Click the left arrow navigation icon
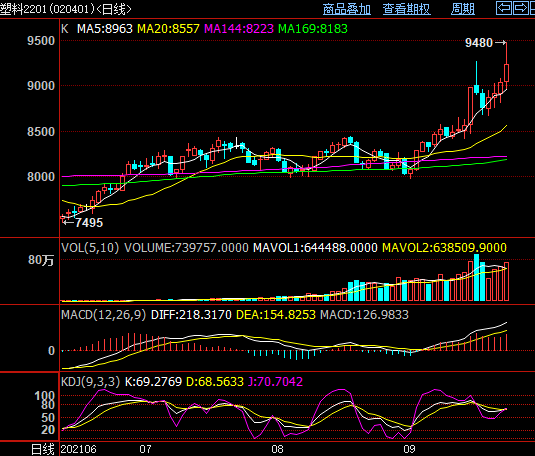 [504, 8]
